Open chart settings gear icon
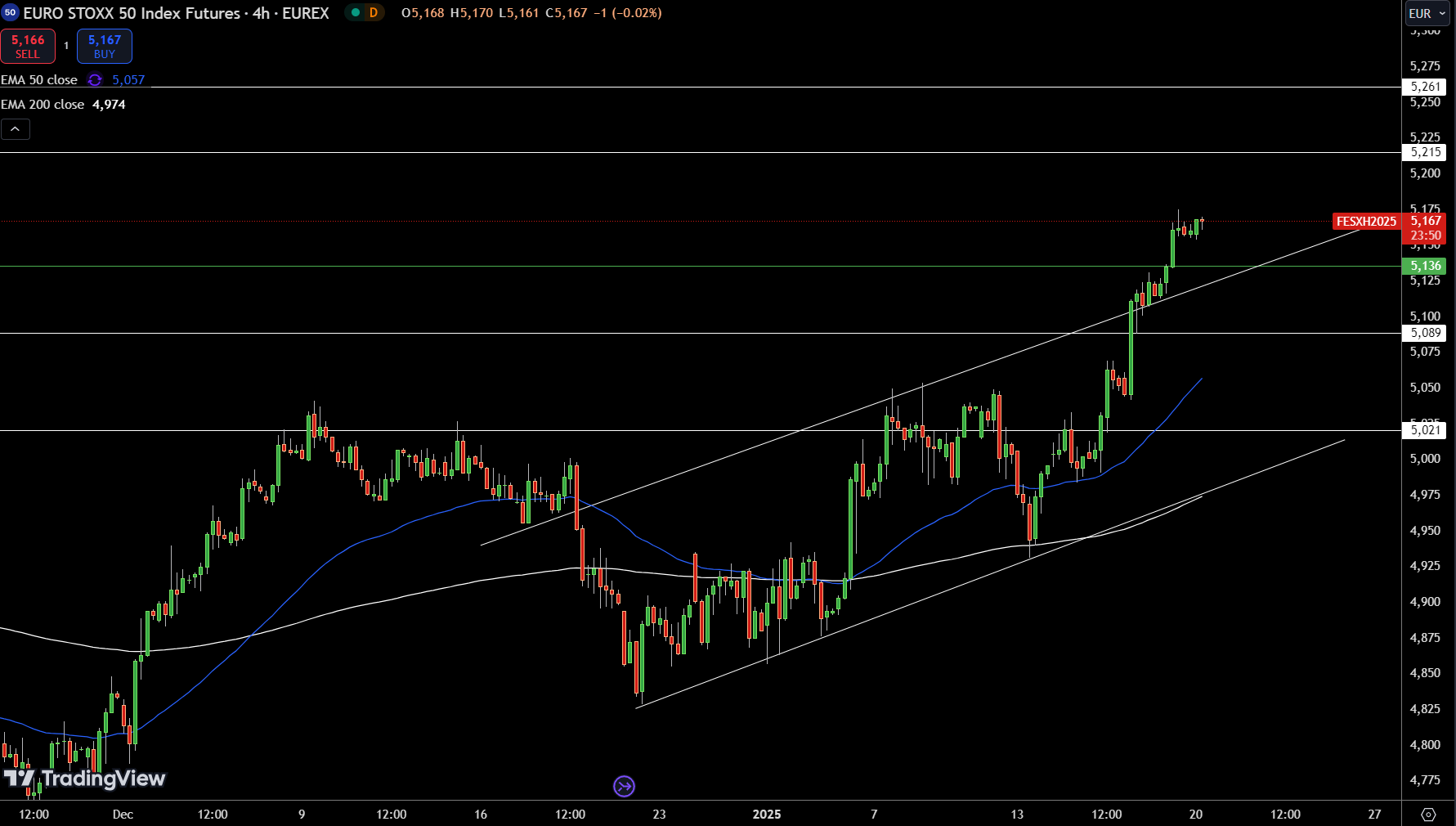1456x826 pixels. (x=1428, y=815)
